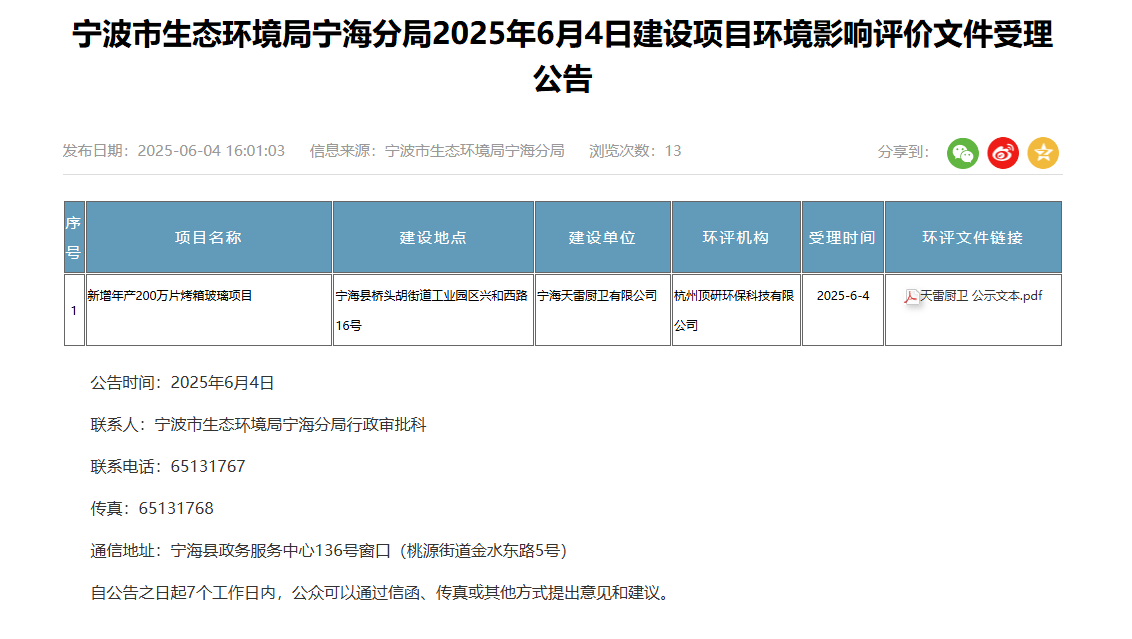Select the 宁海天雷厨卫有限公司 cell

(603, 310)
